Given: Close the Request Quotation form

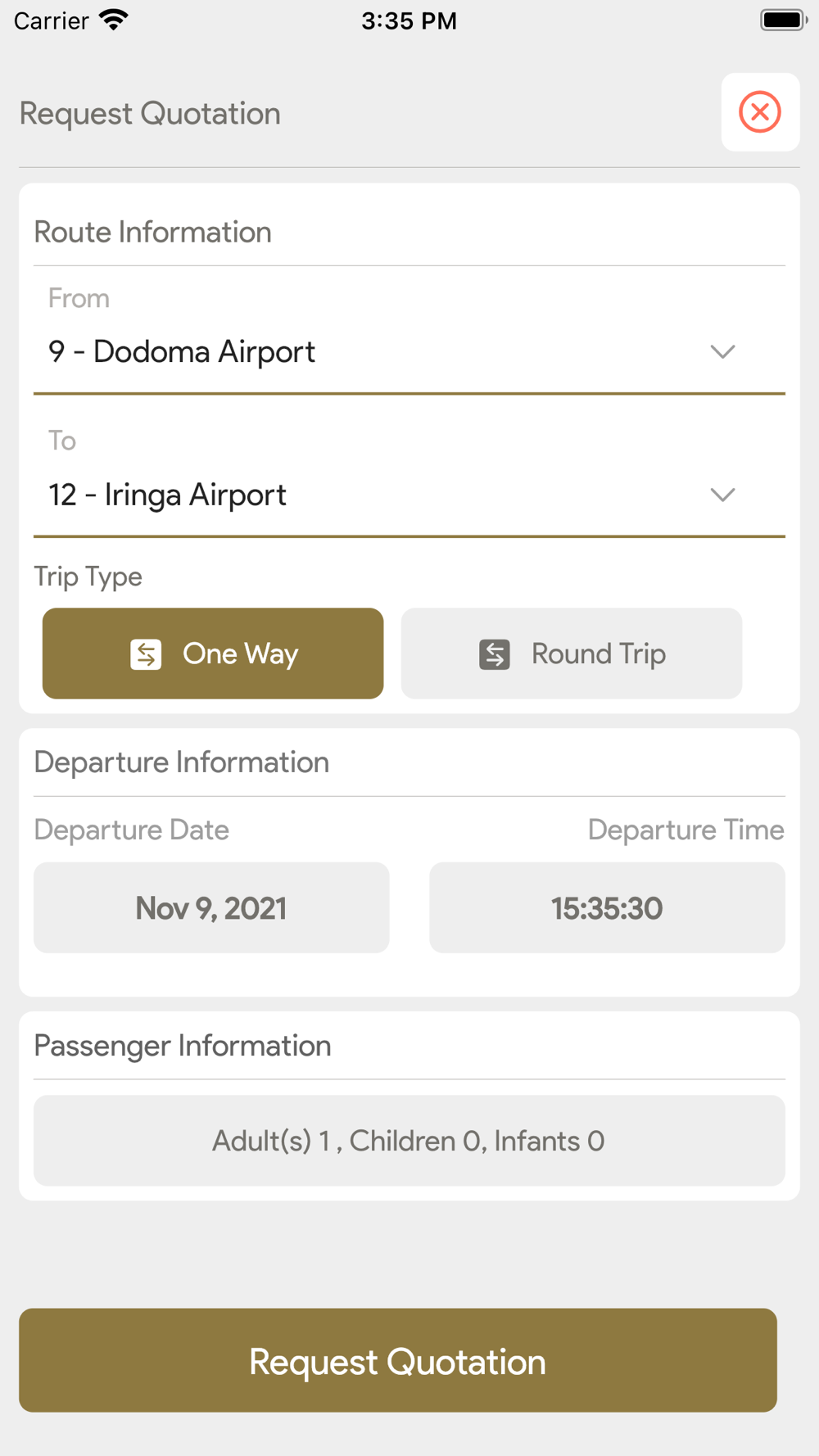Looking at the screenshot, I should tap(760, 112).
